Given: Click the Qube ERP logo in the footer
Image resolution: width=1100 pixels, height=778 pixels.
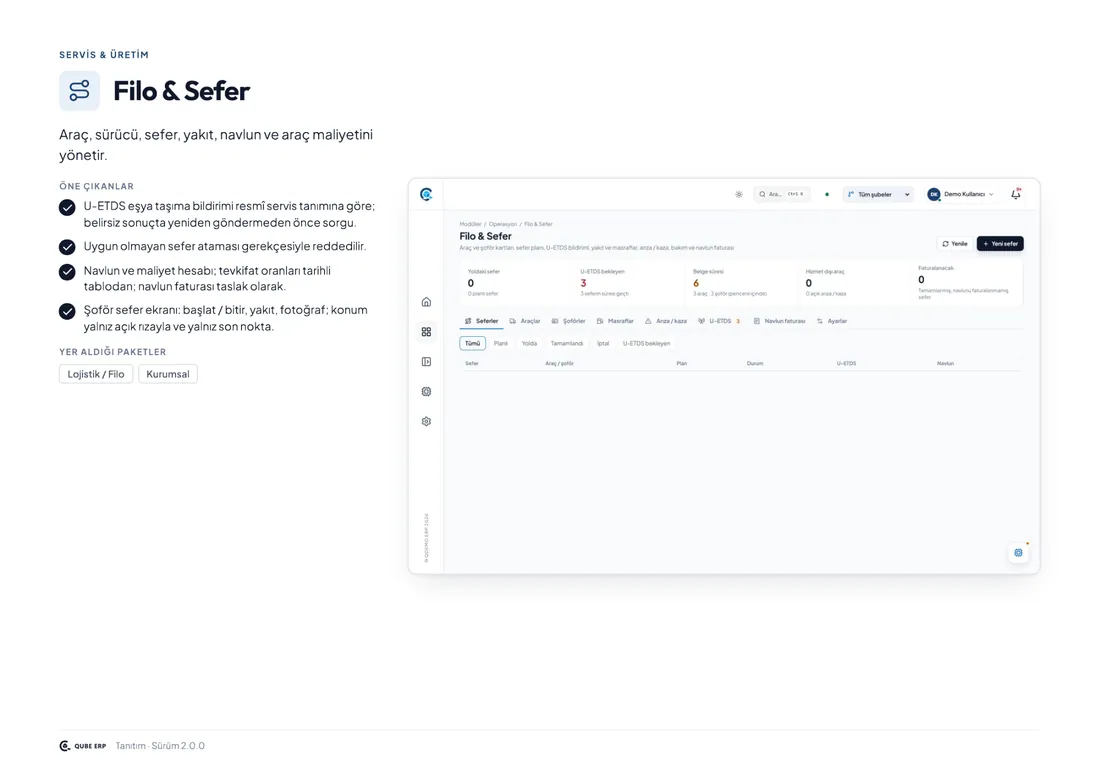Looking at the screenshot, I should (83, 746).
